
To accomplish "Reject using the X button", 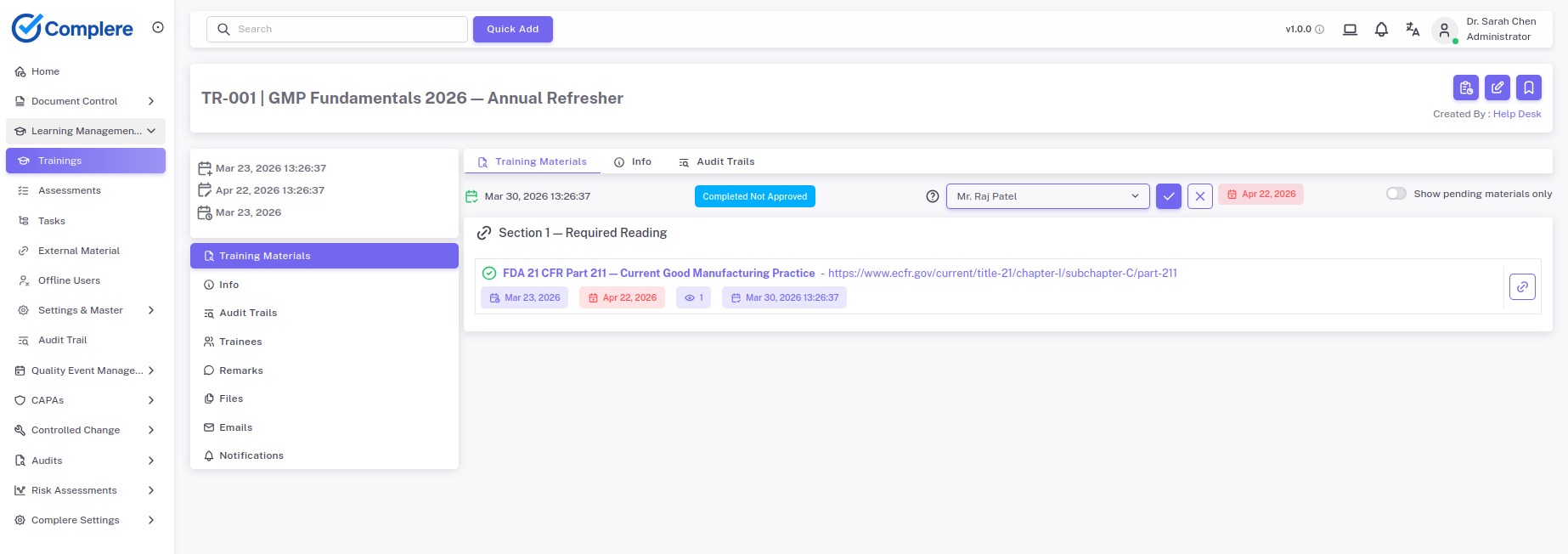I will click(1199, 196).
